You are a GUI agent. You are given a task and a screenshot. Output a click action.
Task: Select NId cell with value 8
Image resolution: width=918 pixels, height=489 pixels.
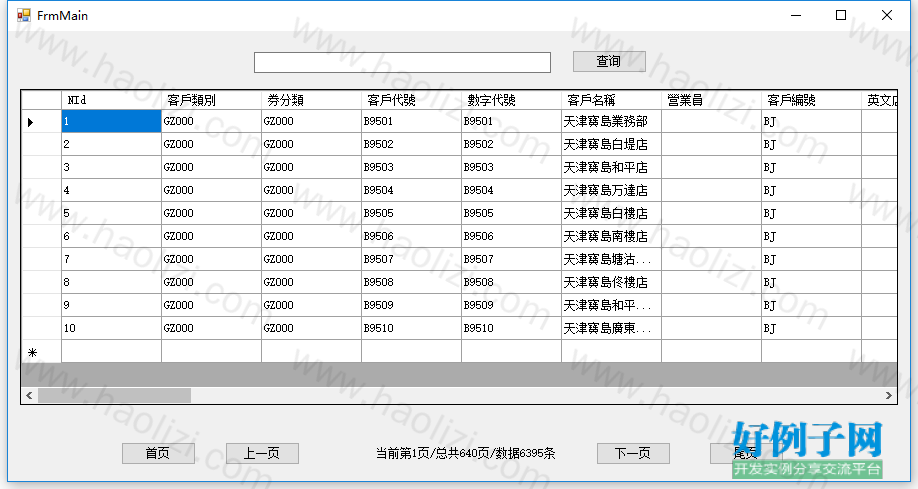pos(111,282)
